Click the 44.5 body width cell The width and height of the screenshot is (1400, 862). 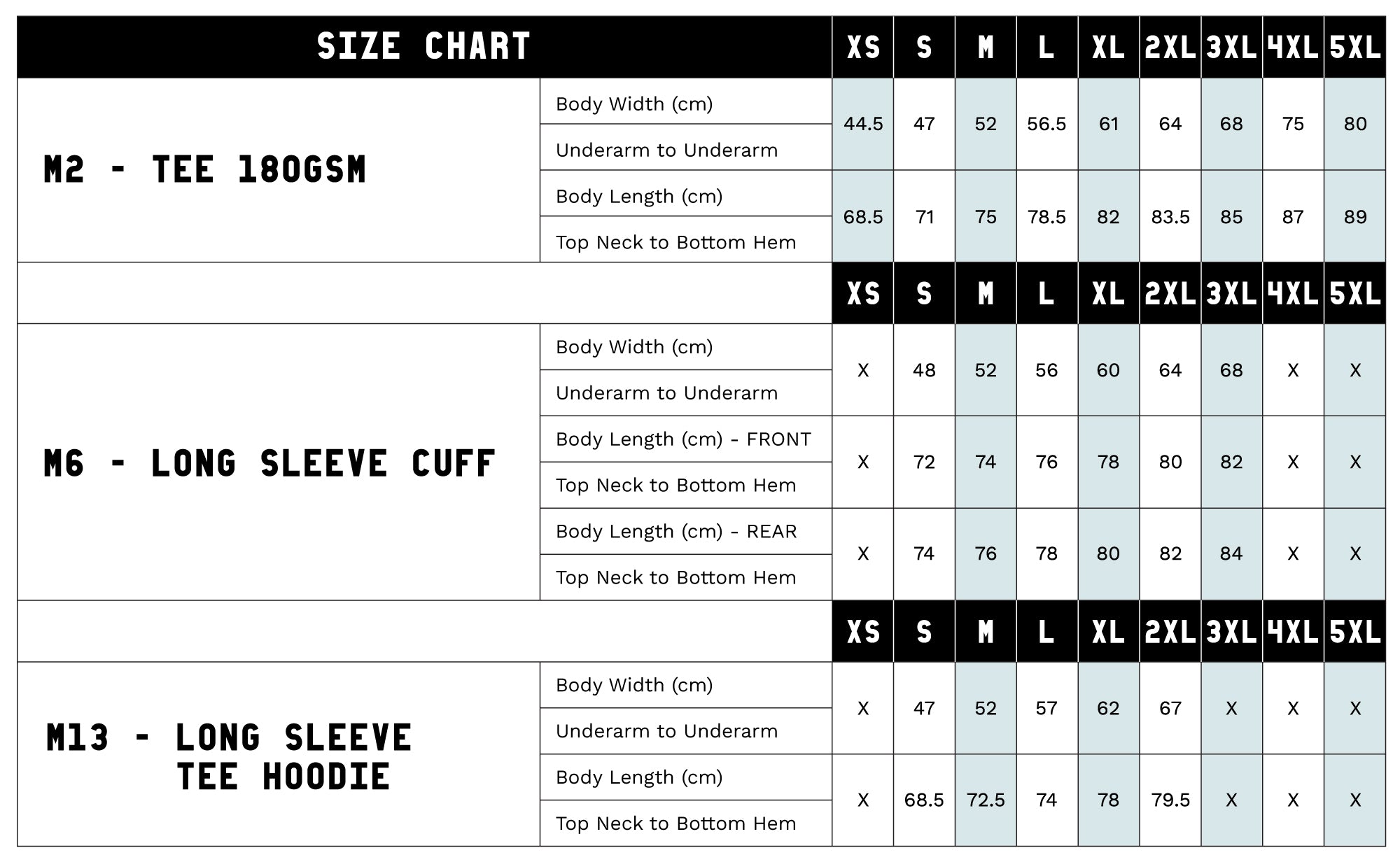point(863,124)
